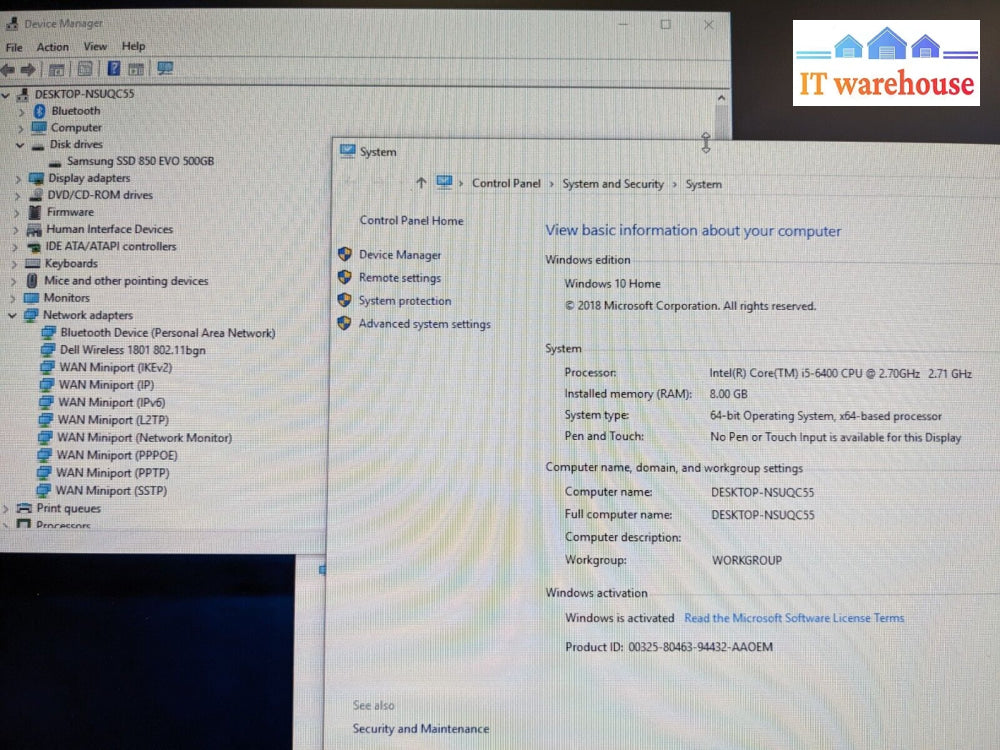Select the Samsung SSD 850 EVO 500GB drive

point(140,161)
